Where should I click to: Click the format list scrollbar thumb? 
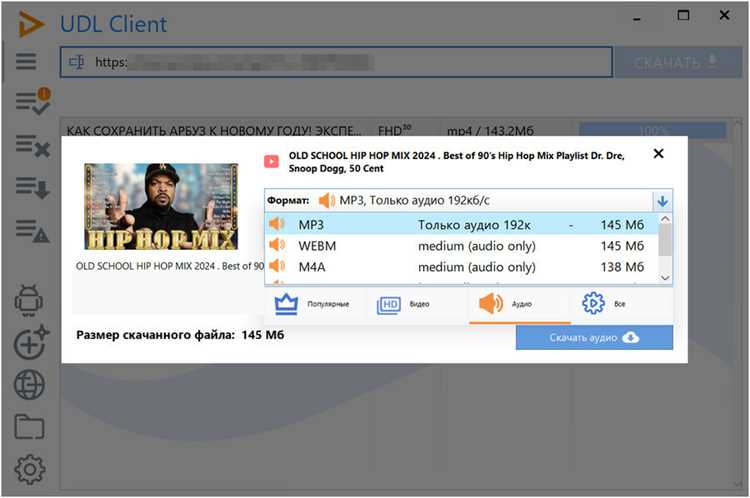coord(665,240)
